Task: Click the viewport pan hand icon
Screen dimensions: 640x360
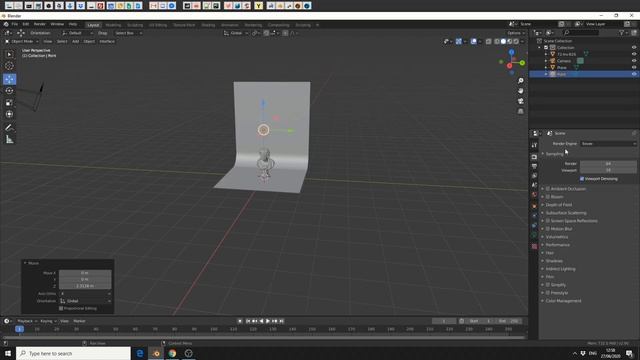Action: pyautogui.click(x=520, y=91)
